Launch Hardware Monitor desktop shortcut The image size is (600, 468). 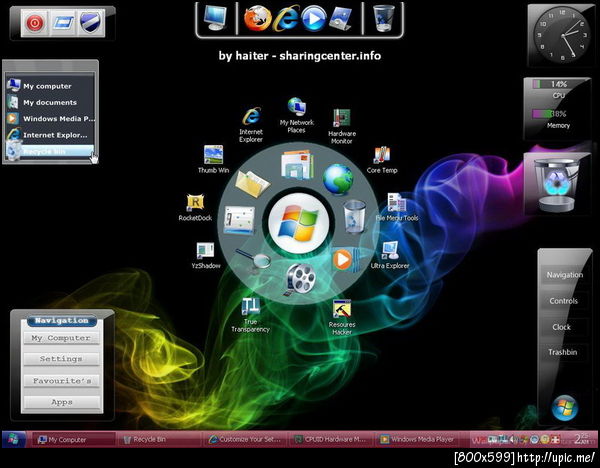pos(342,127)
